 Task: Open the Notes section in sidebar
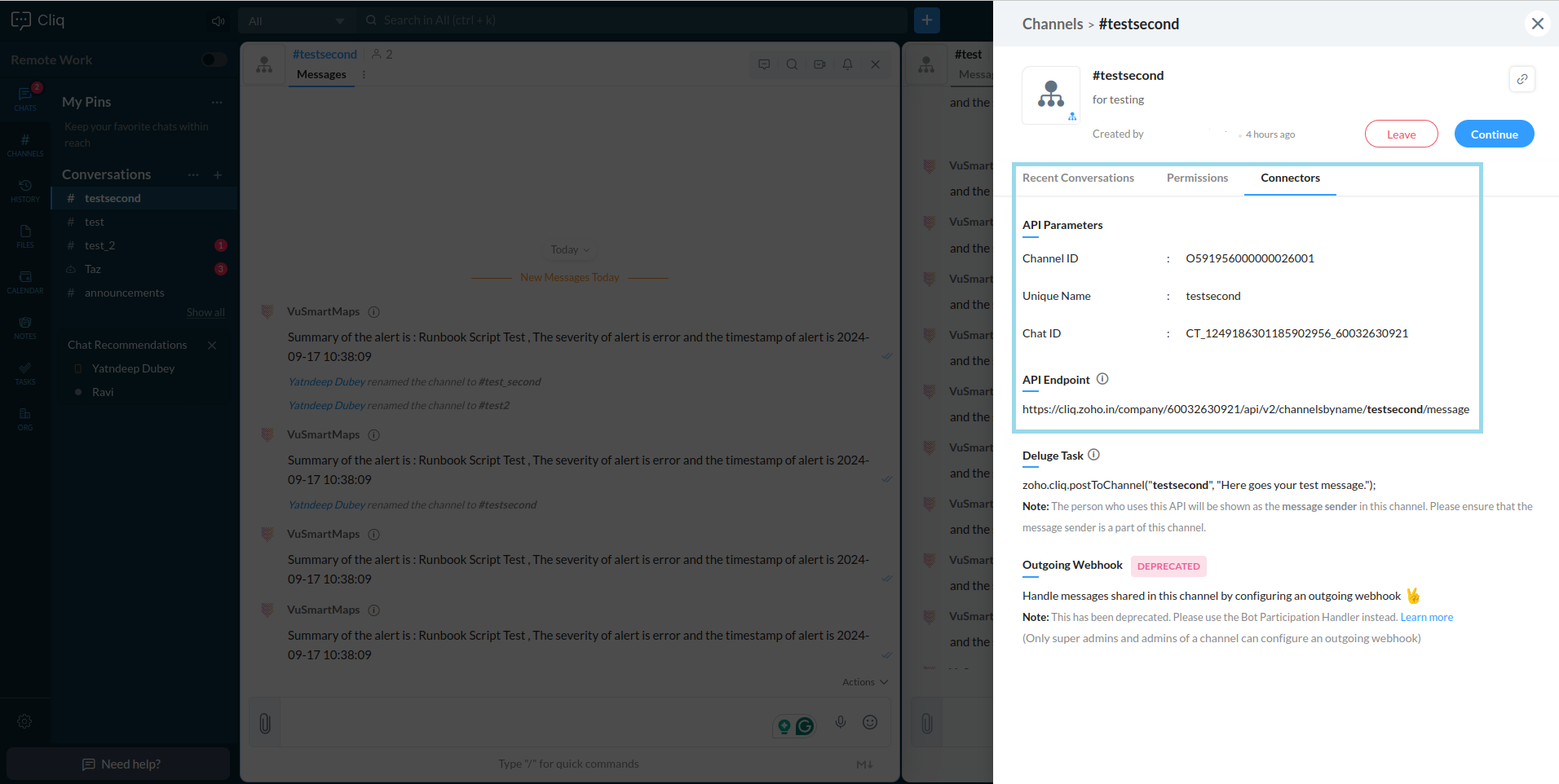pyautogui.click(x=25, y=328)
